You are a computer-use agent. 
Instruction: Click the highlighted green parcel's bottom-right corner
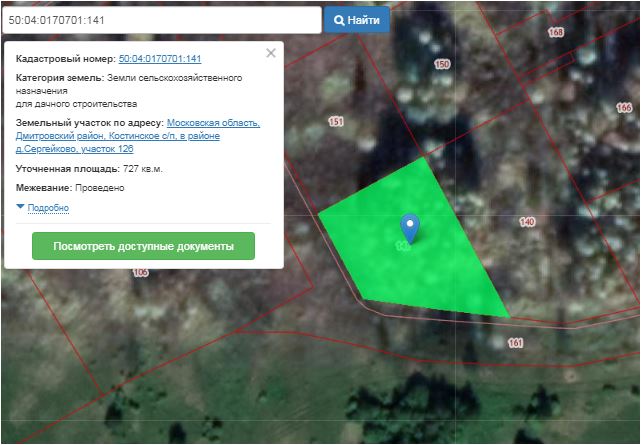[x=506, y=315]
